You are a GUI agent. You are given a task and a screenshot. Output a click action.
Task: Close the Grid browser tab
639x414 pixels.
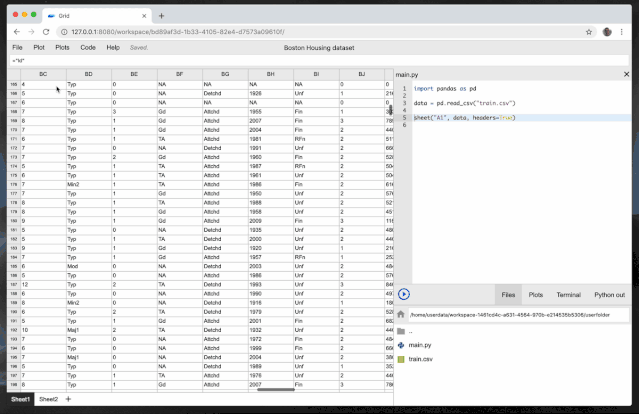click(144, 16)
